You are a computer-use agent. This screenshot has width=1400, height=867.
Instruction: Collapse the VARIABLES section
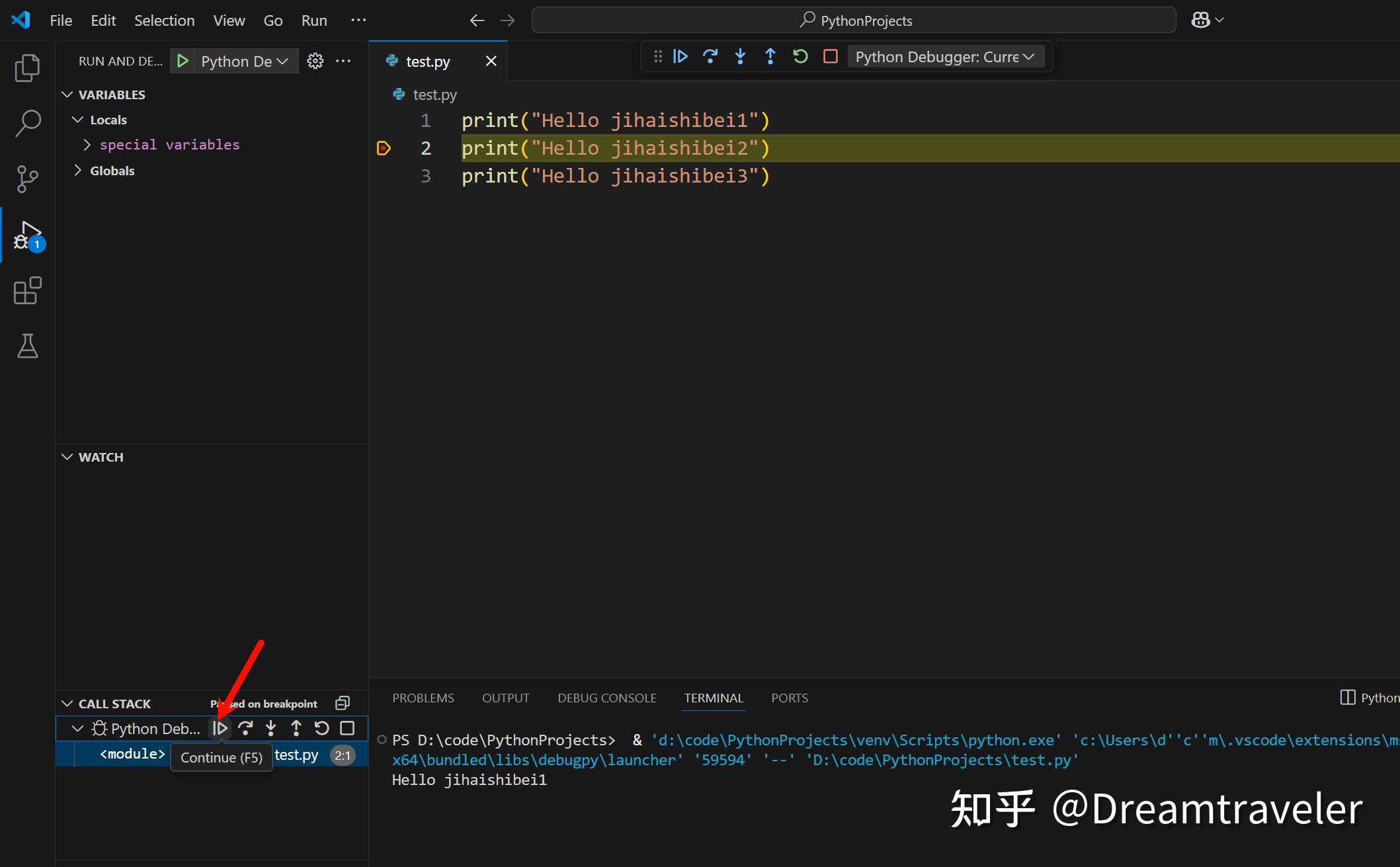click(67, 94)
